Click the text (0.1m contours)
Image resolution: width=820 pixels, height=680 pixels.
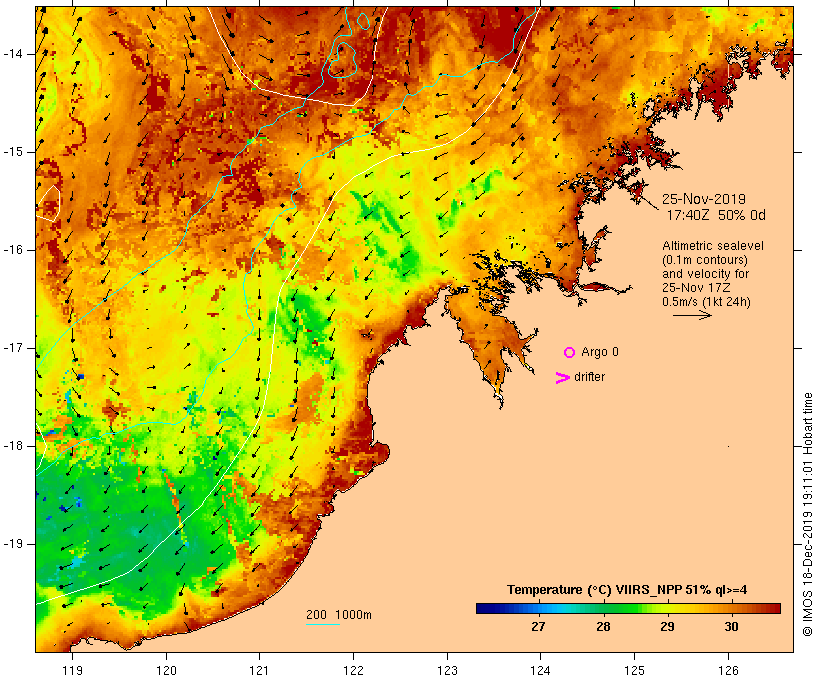[705, 260]
